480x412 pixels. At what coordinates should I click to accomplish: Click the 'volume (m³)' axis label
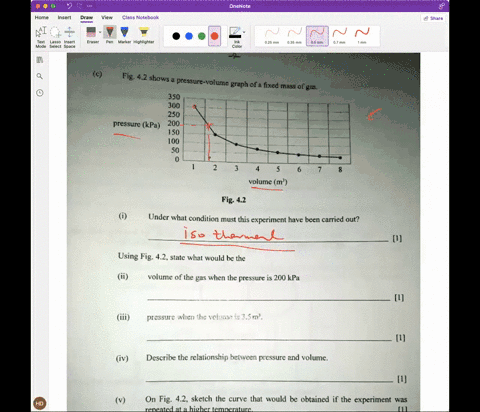[268, 182]
